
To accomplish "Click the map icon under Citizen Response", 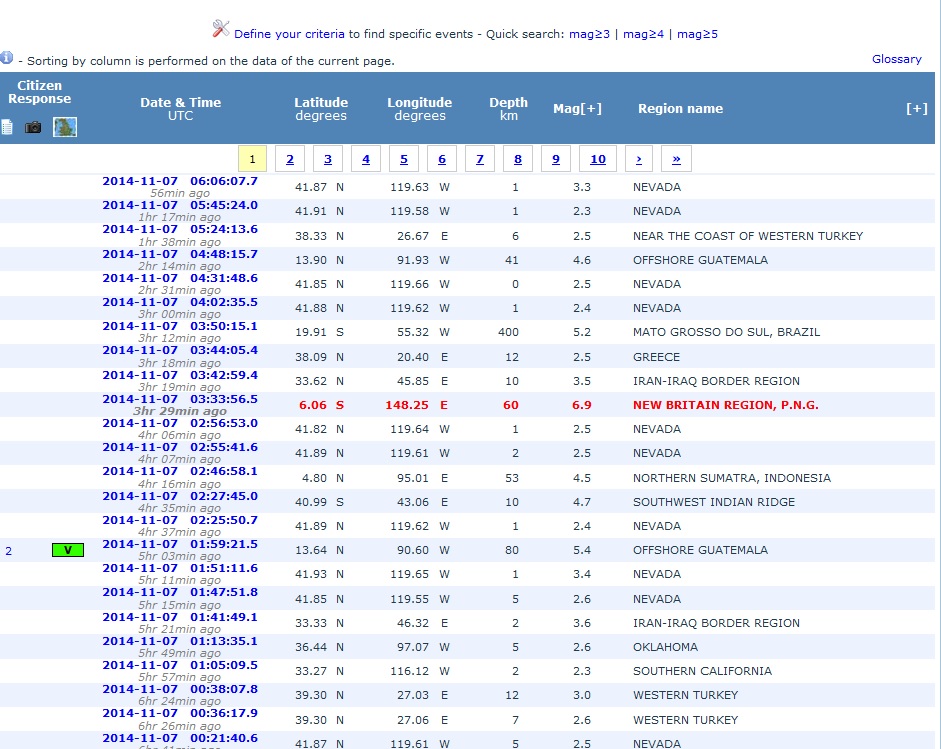I will [65, 127].
